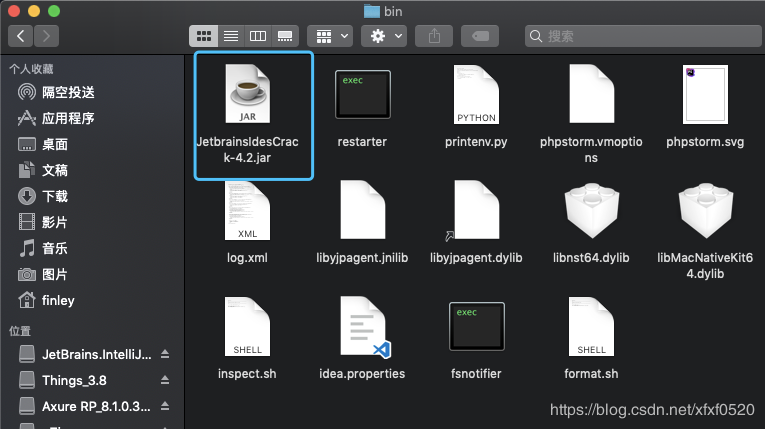
Task: Click the Share toolbar button
Action: point(434,36)
